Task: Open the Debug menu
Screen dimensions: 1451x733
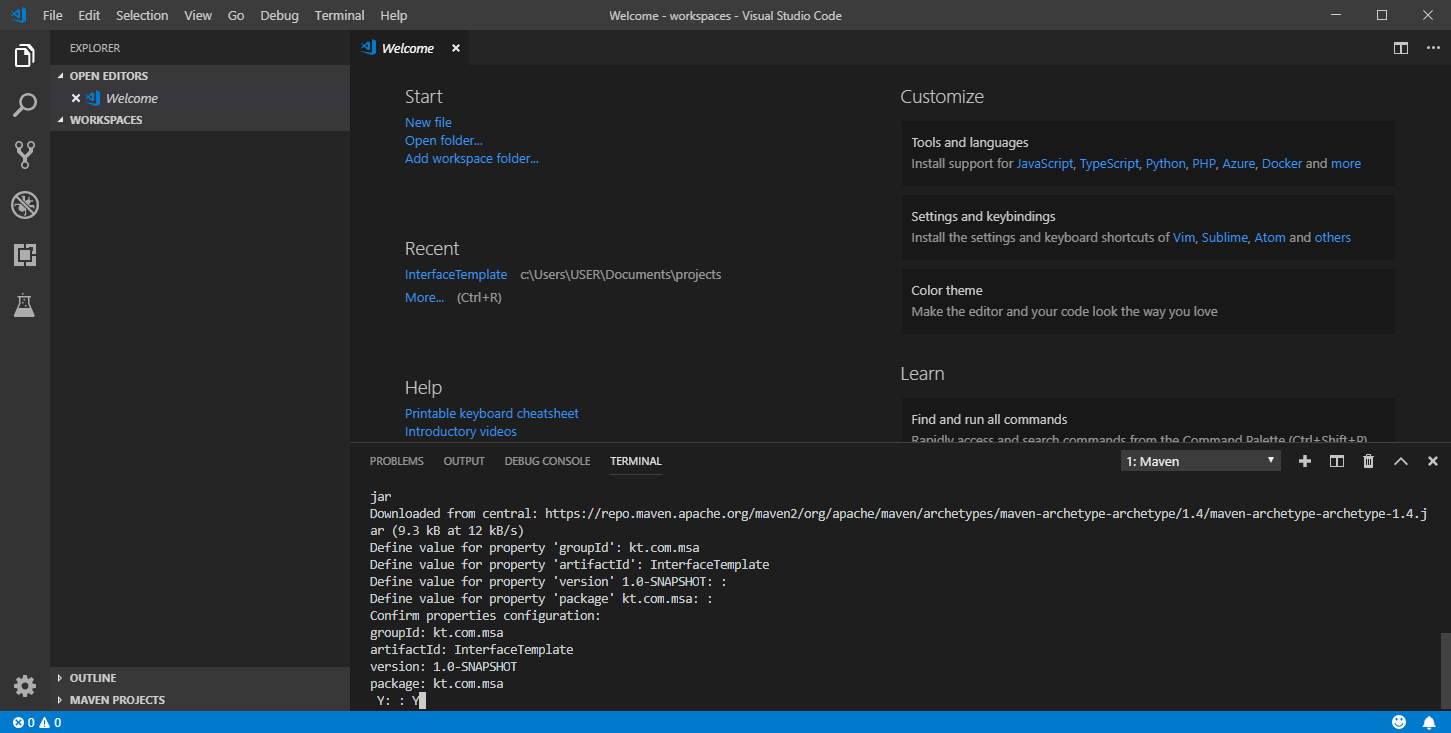Action: pyautogui.click(x=279, y=16)
